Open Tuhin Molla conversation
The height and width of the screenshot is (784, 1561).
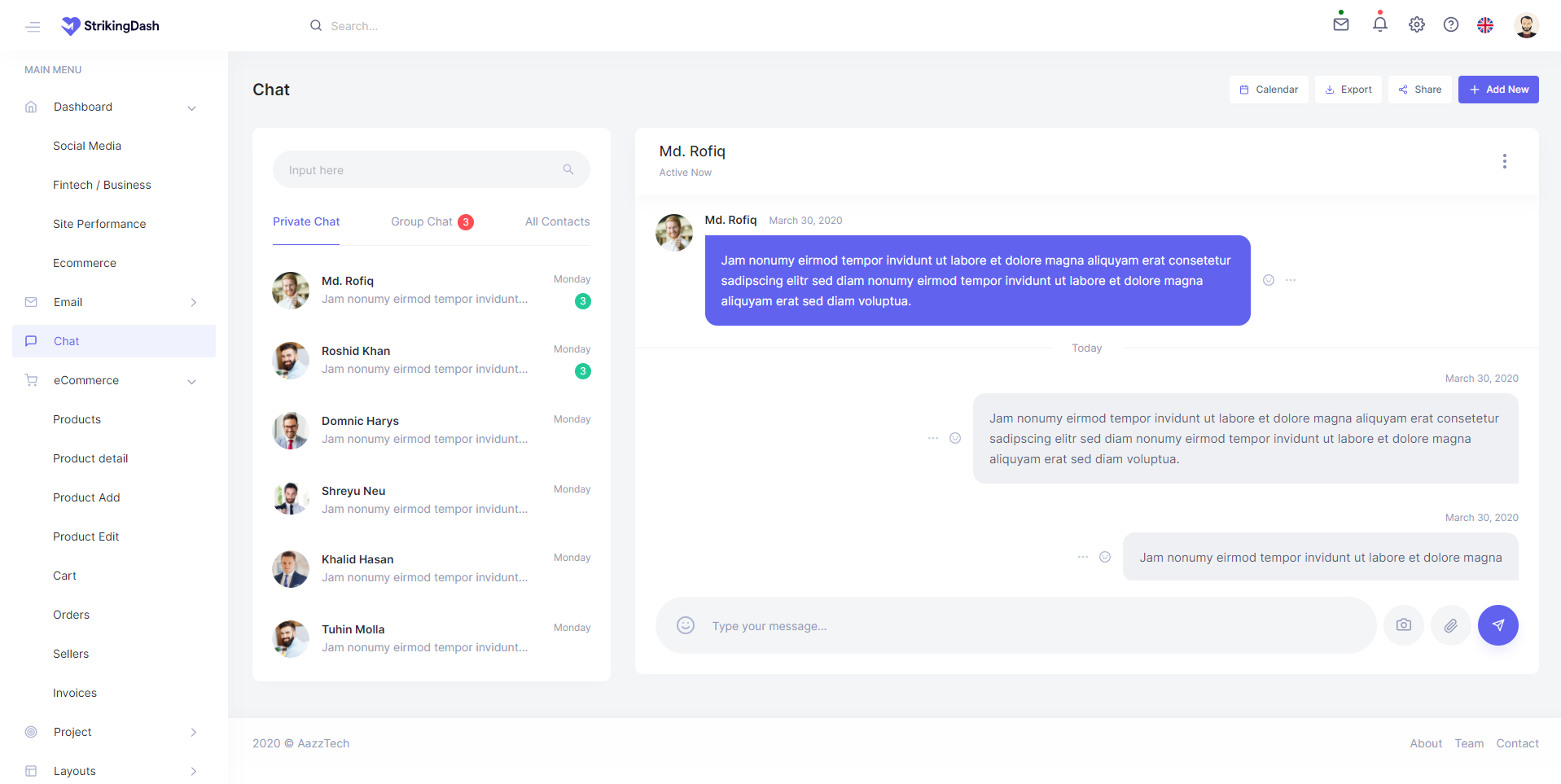point(432,638)
